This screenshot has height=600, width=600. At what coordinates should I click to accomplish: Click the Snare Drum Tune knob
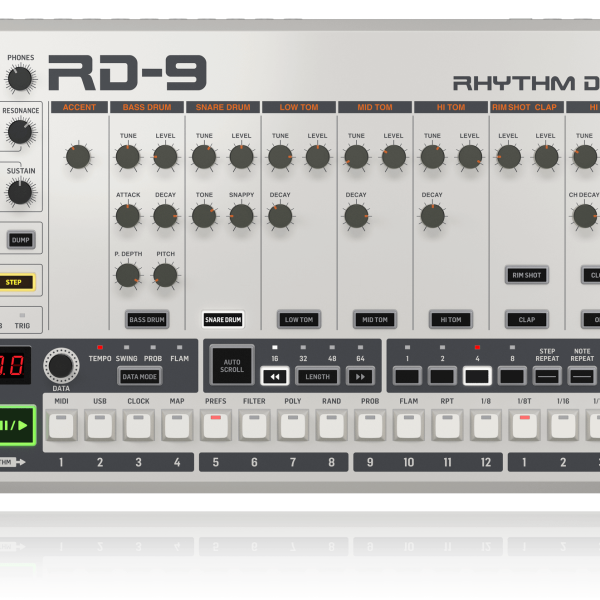point(204,157)
